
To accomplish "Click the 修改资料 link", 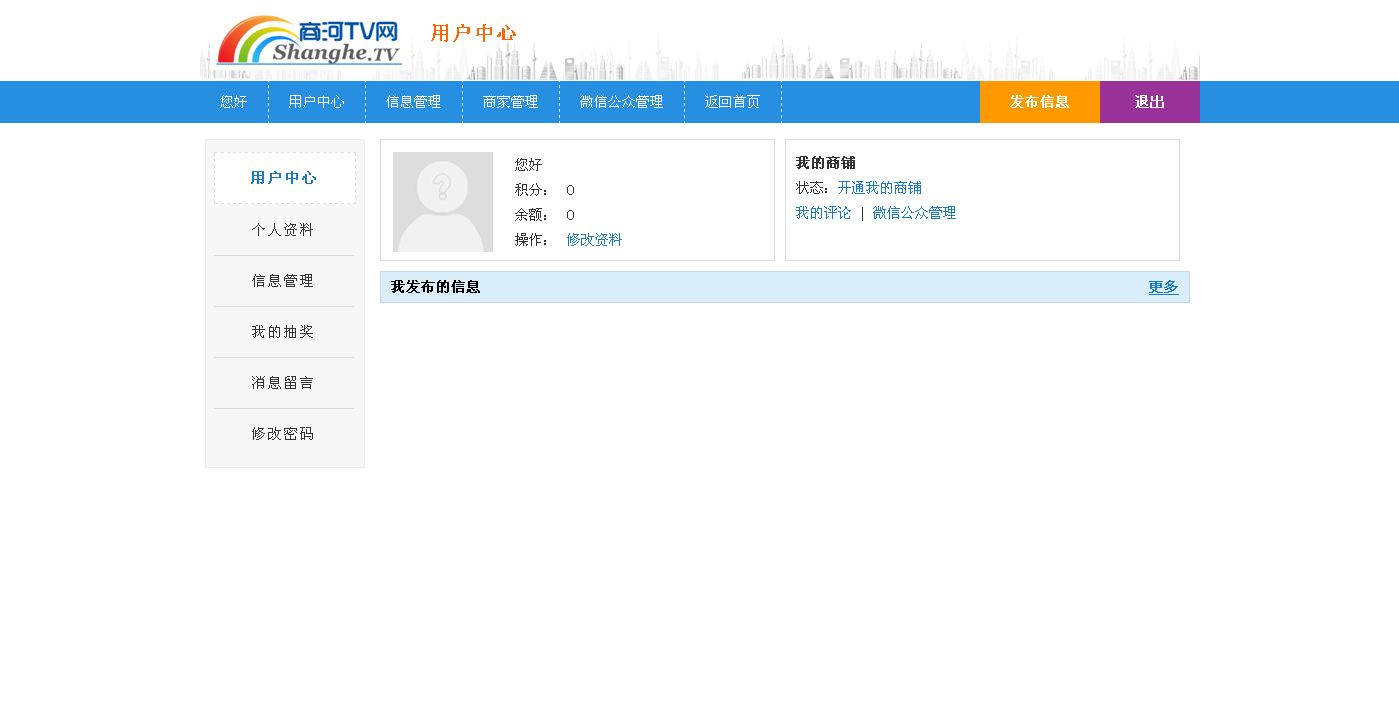I will 594,240.
